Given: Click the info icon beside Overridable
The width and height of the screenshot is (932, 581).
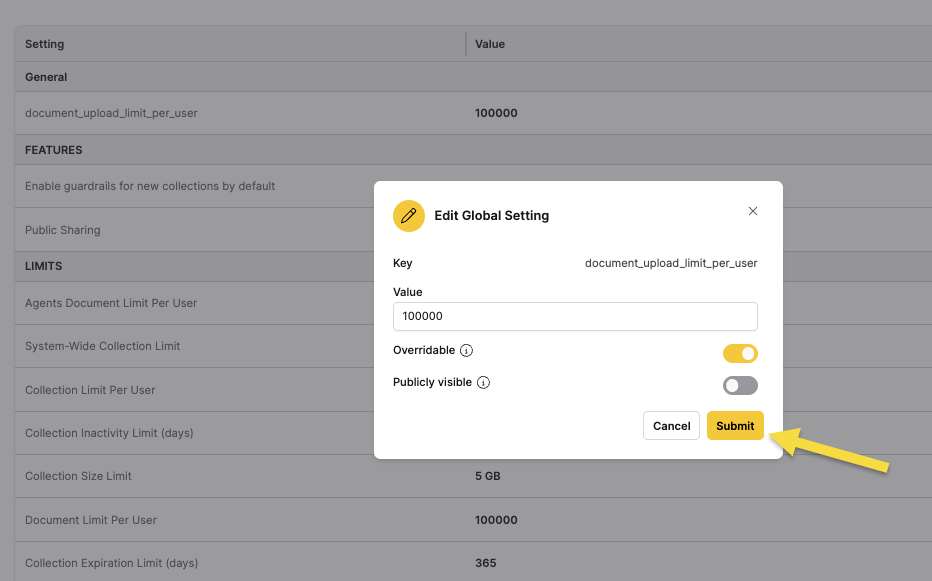Looking at the screenshot, I should pos(466,350).
